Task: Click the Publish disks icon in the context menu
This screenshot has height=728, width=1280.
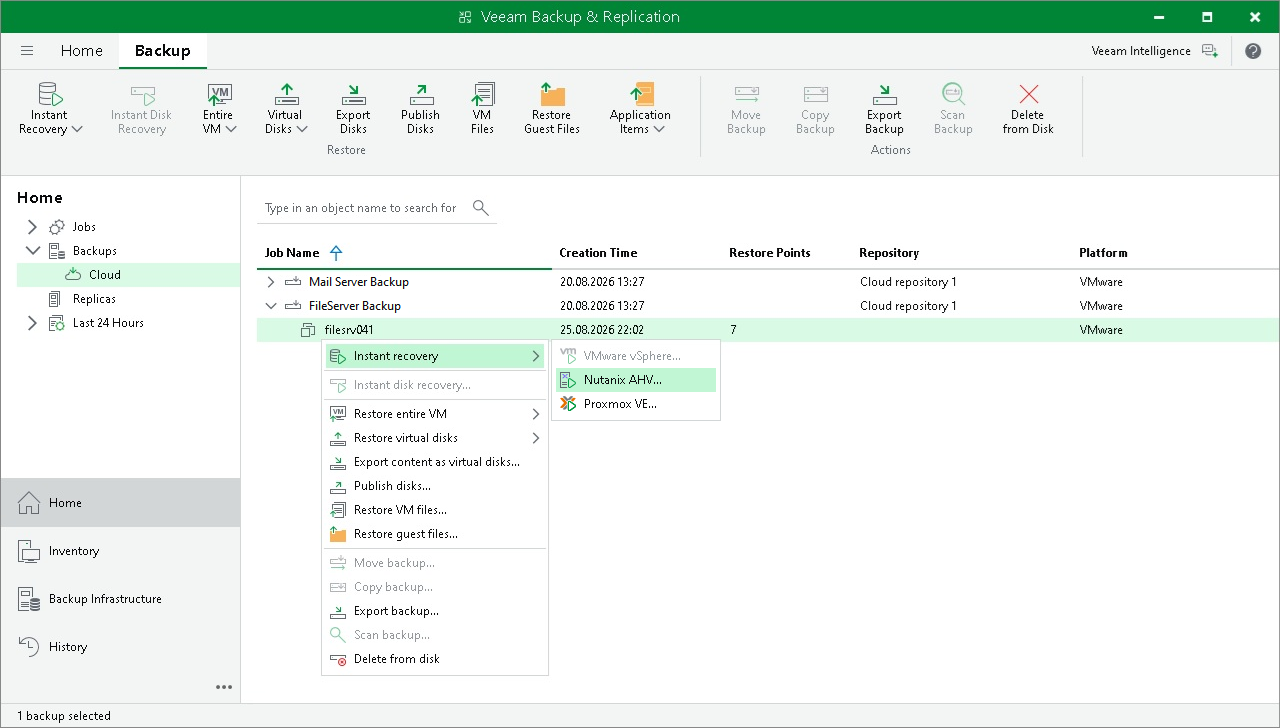Action: tap(337, 486)
